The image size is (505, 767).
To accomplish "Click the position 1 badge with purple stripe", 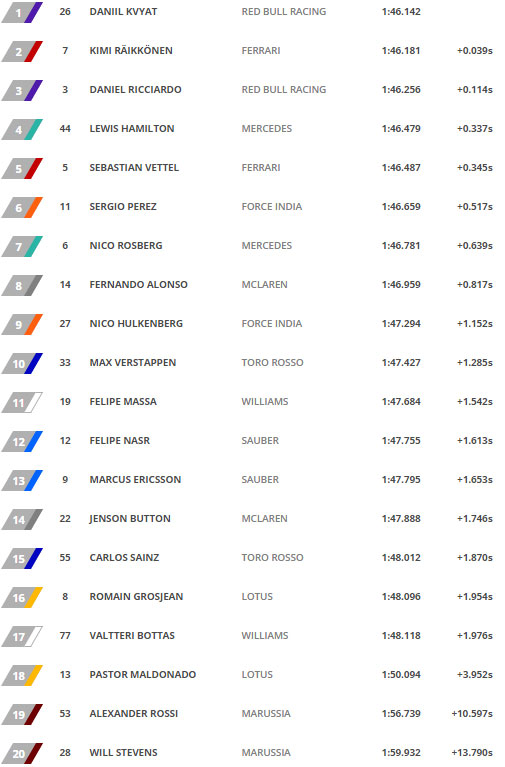I will click(22, 12).
